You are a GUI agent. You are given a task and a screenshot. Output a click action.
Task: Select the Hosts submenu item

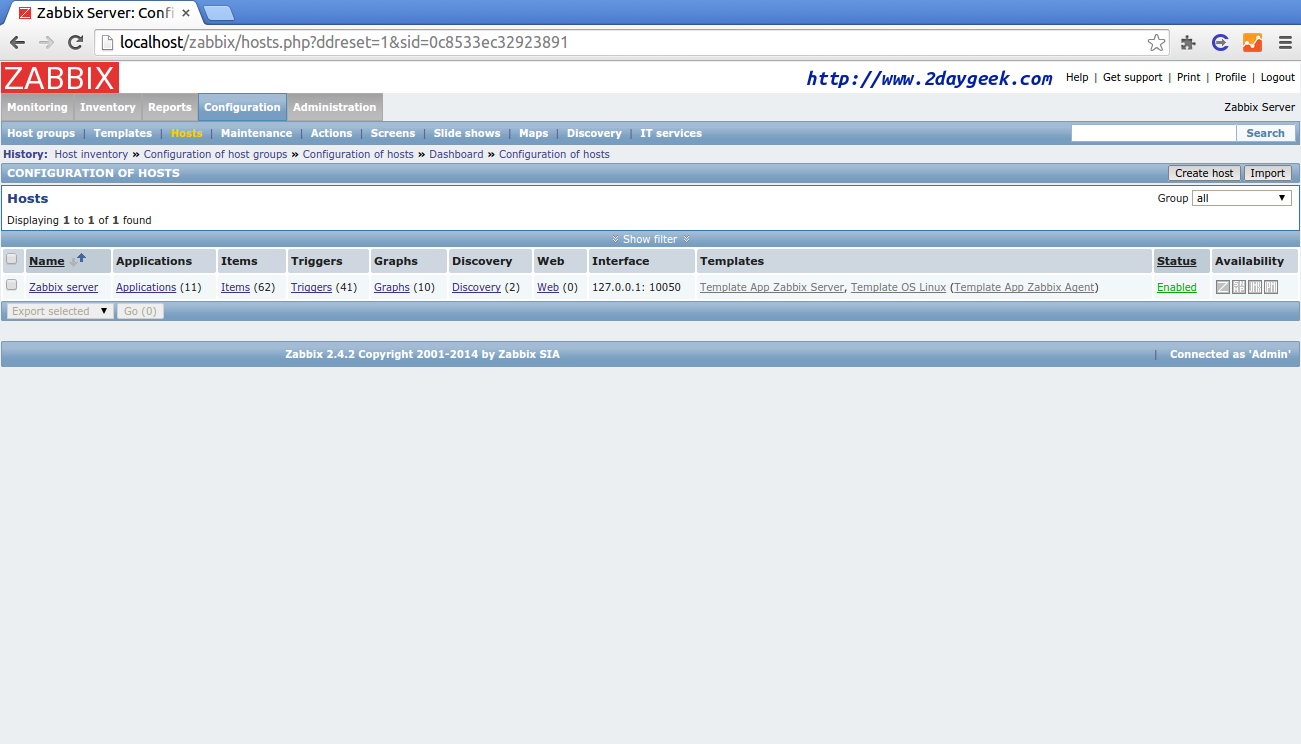click(187, 133)
